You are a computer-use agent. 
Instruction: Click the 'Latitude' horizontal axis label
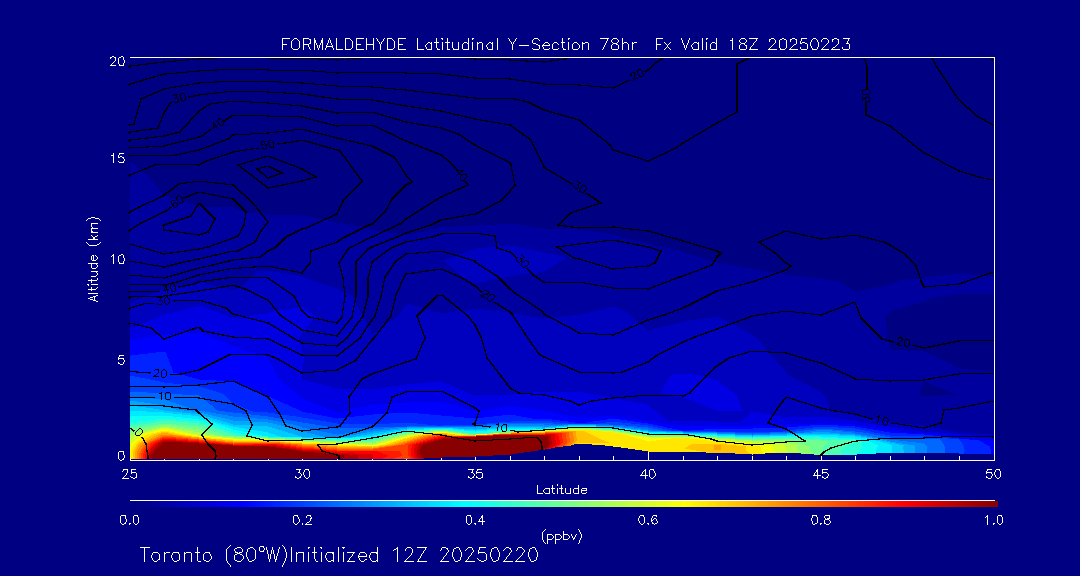pyautogui.click(x=562, y=490)
